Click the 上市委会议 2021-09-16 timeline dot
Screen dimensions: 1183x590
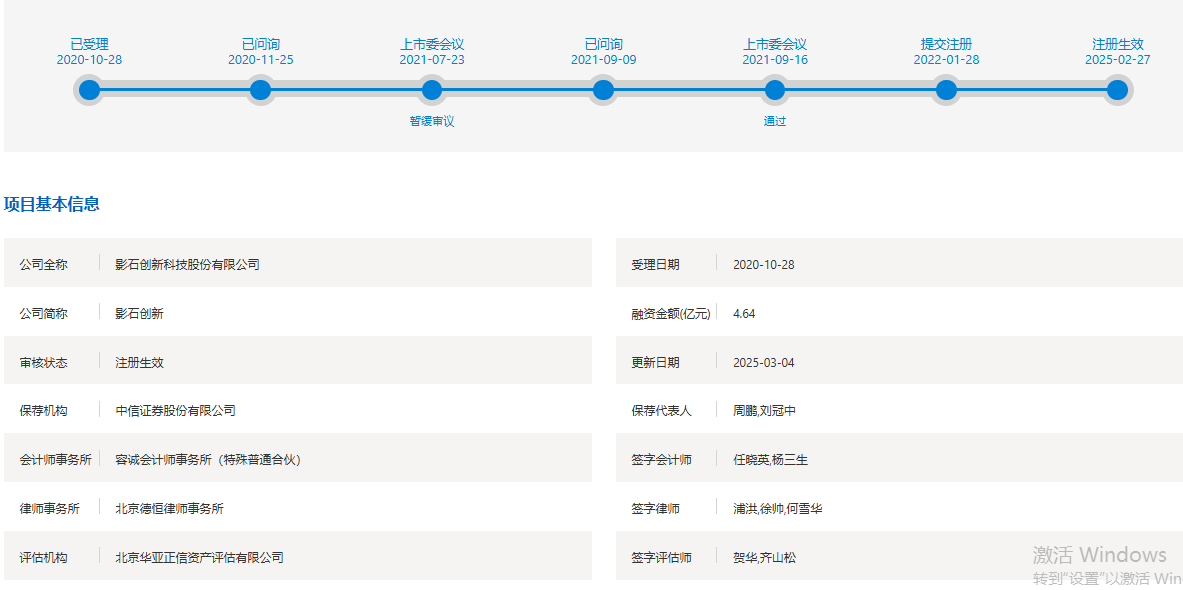pyautogui.click(x=775, y=91)
